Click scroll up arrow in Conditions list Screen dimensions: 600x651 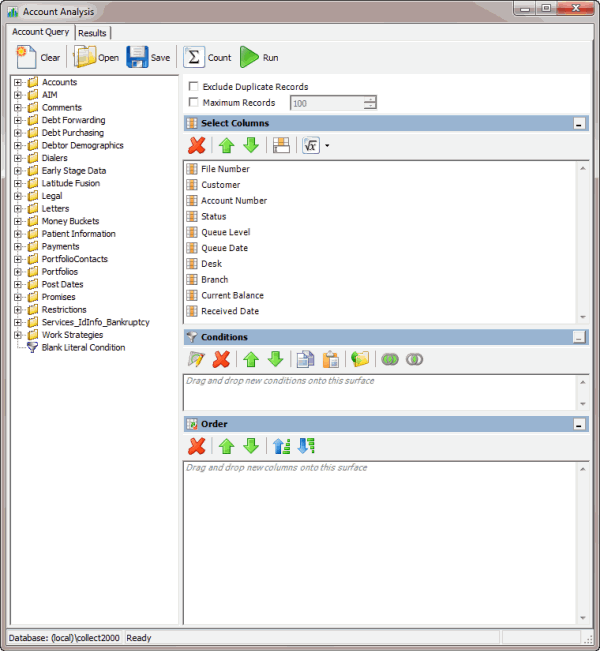[583, 382]
